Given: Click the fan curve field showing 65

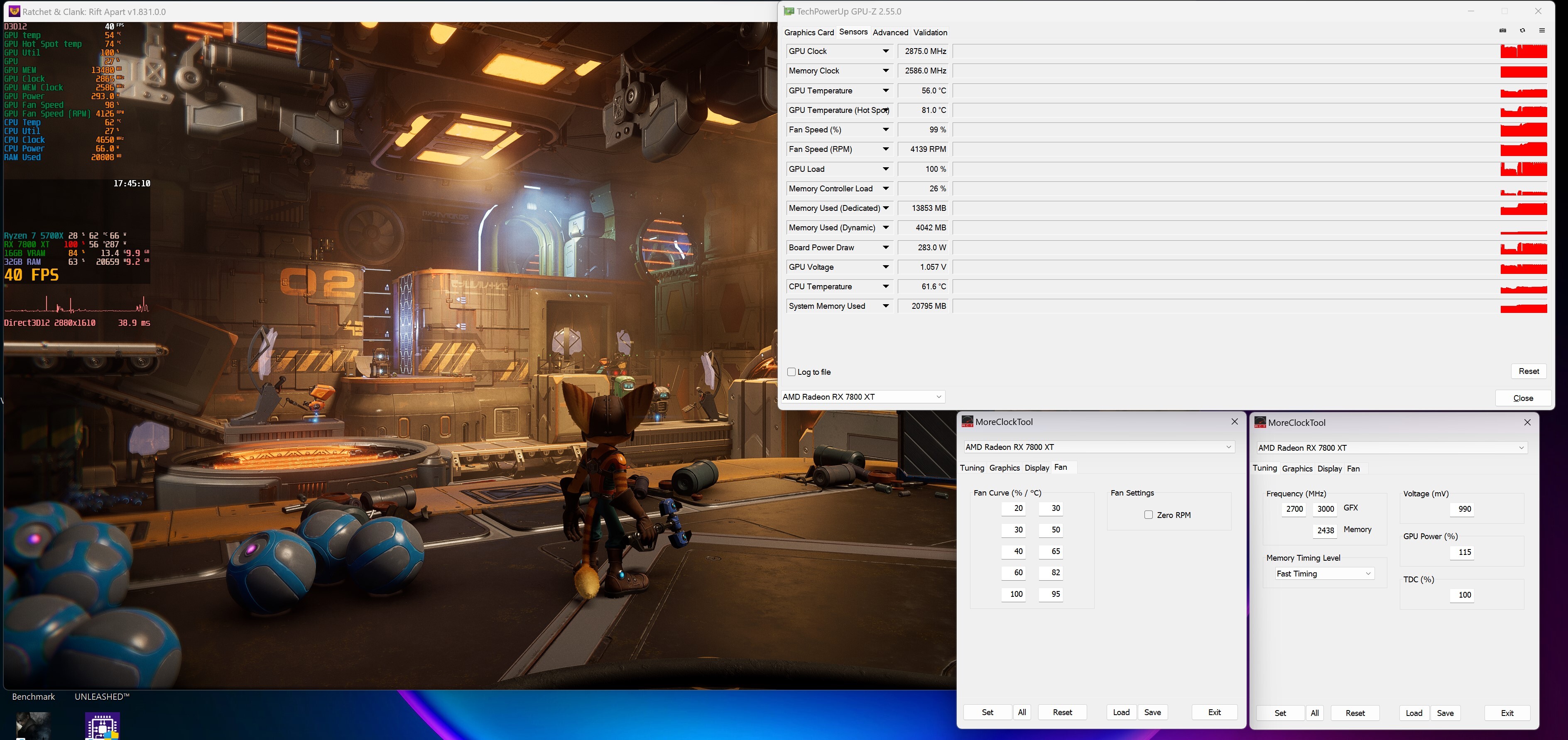Looking at the screenshot, I should click(x=1051, y=551).
